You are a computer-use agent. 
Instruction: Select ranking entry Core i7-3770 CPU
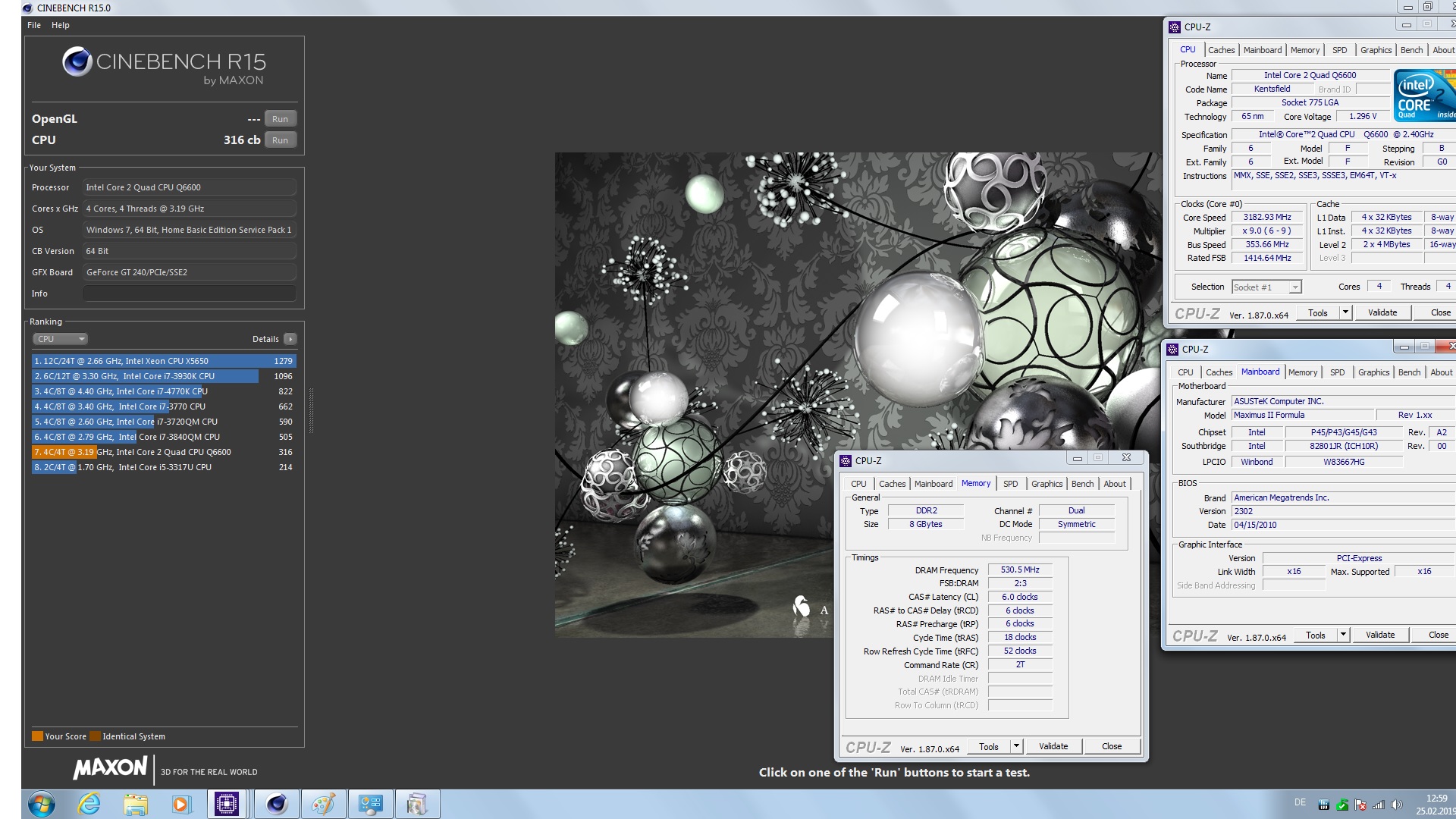click(x=164, y=406)
